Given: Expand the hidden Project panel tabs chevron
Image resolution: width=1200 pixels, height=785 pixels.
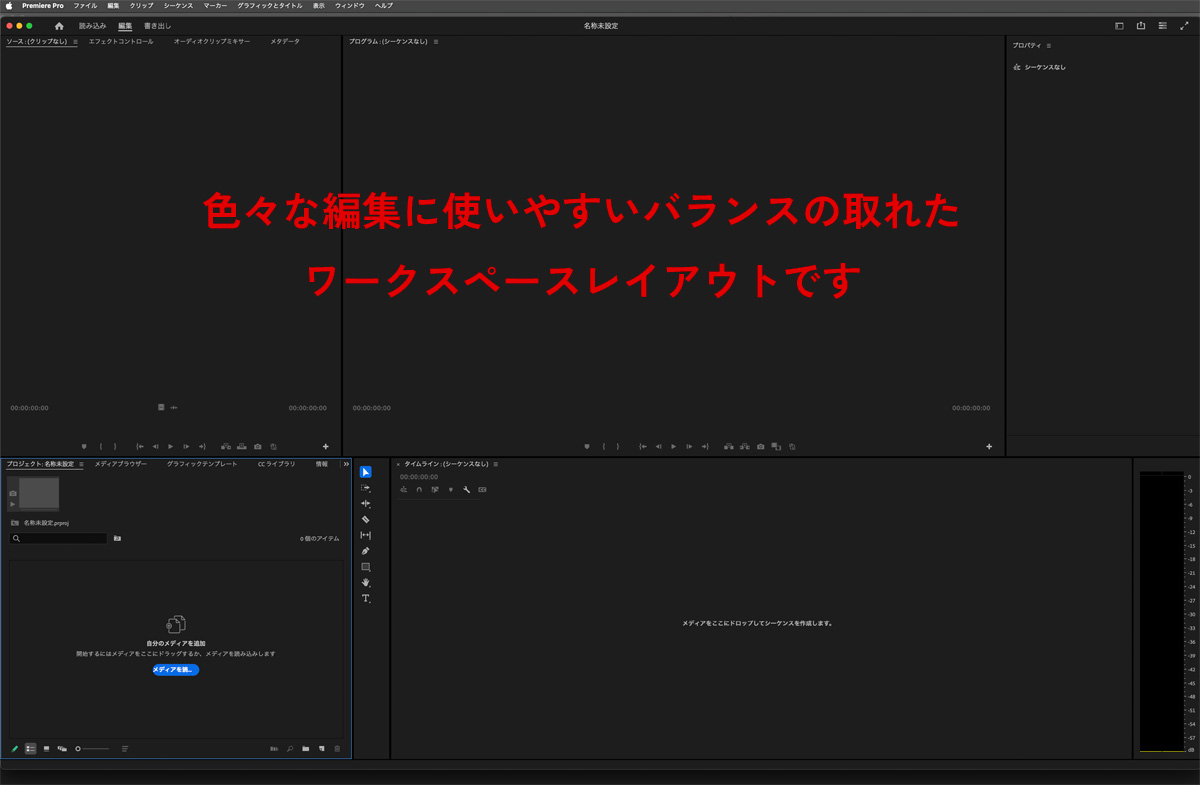Looking at the screenshot, I should (x=346, y=464).
